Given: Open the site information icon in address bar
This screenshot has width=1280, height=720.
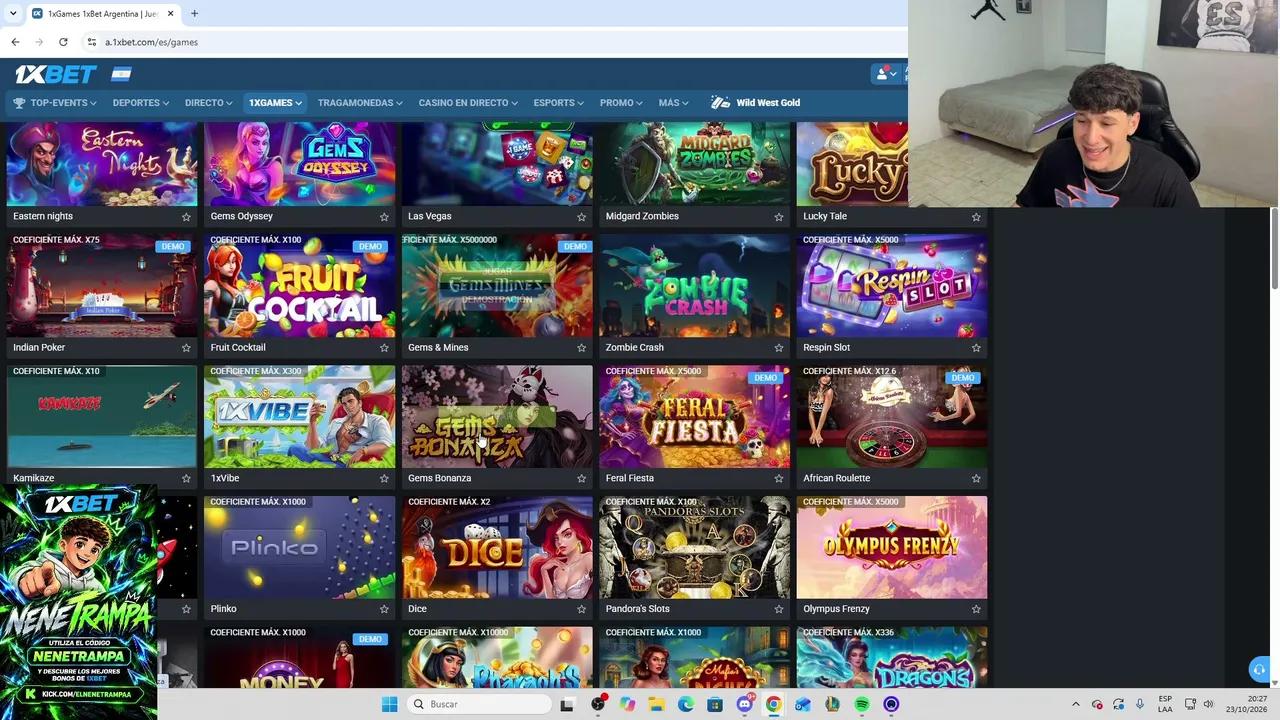Looking at the screenshot, I should point(91,42).
